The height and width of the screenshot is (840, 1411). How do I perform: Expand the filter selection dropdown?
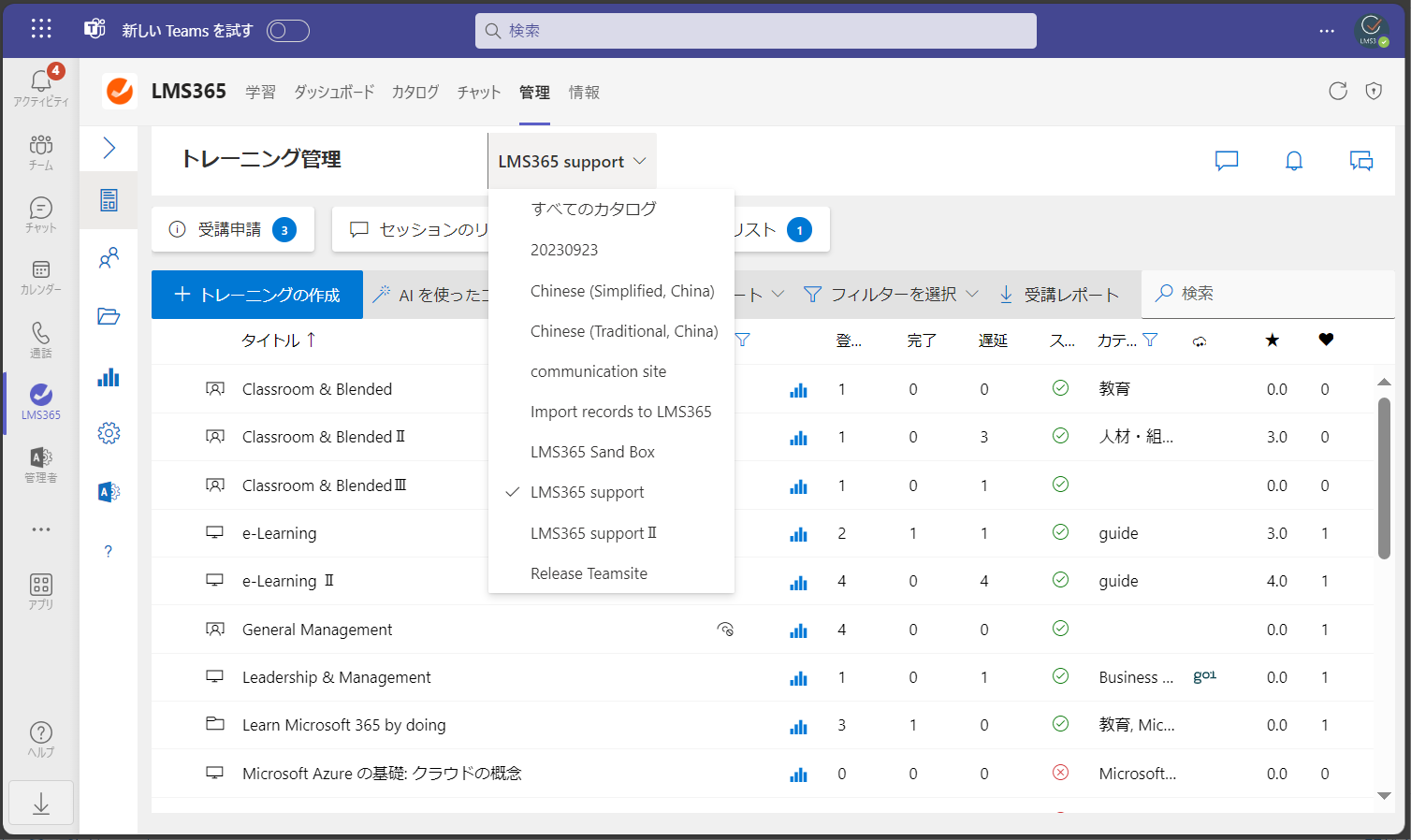891,294
